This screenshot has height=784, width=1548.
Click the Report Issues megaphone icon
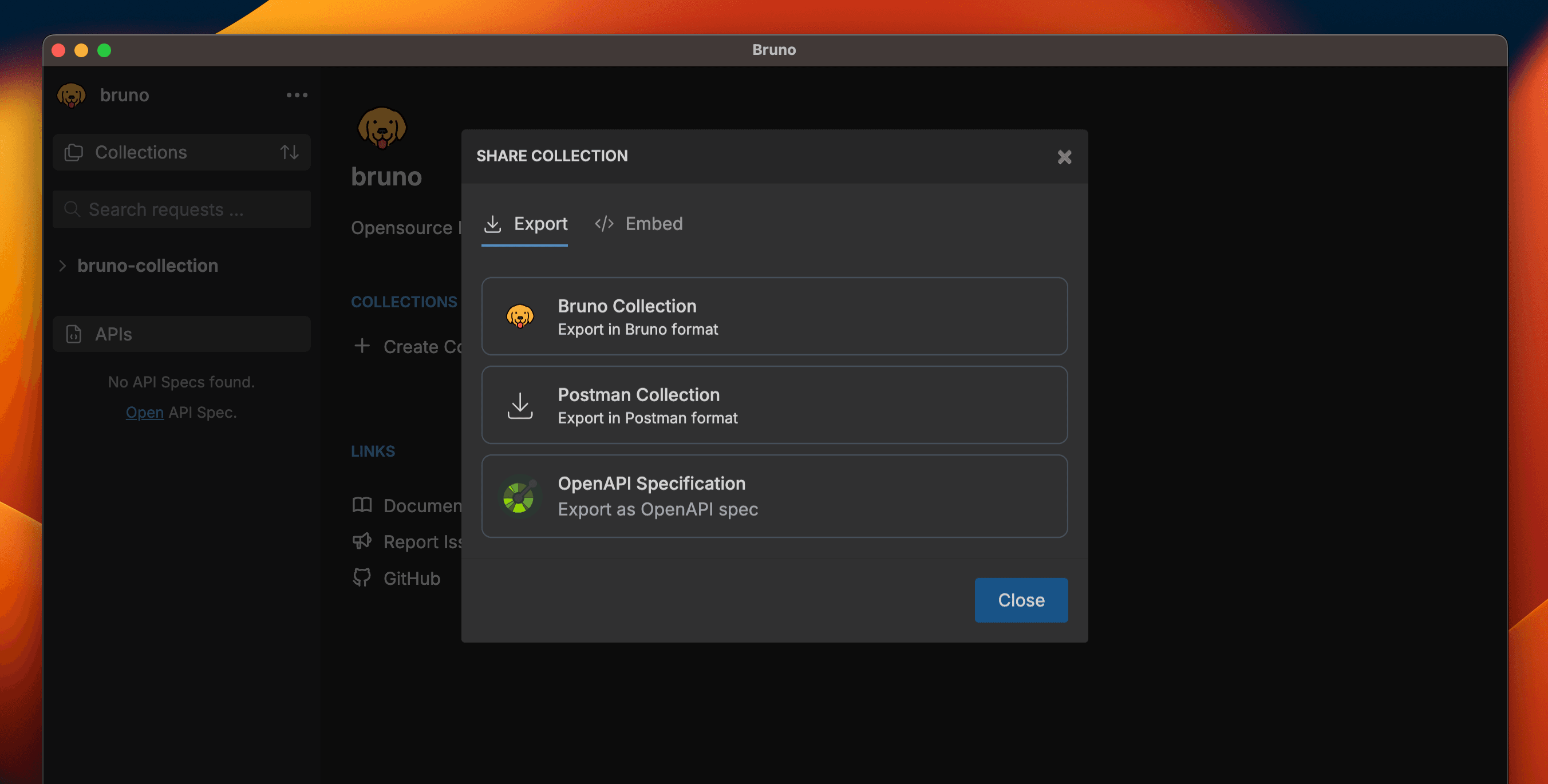coord(362,541)
